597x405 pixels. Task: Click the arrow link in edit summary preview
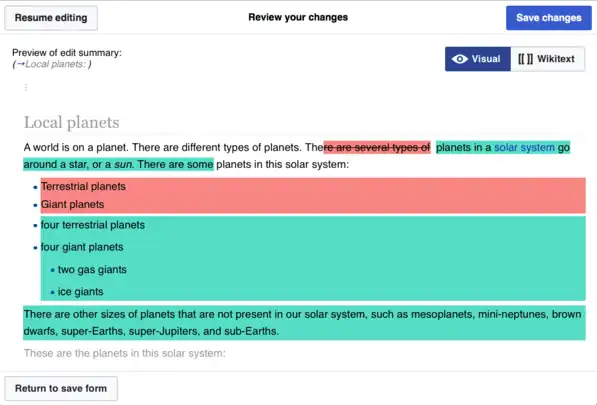pyautogui.click(x=21, y=64)
